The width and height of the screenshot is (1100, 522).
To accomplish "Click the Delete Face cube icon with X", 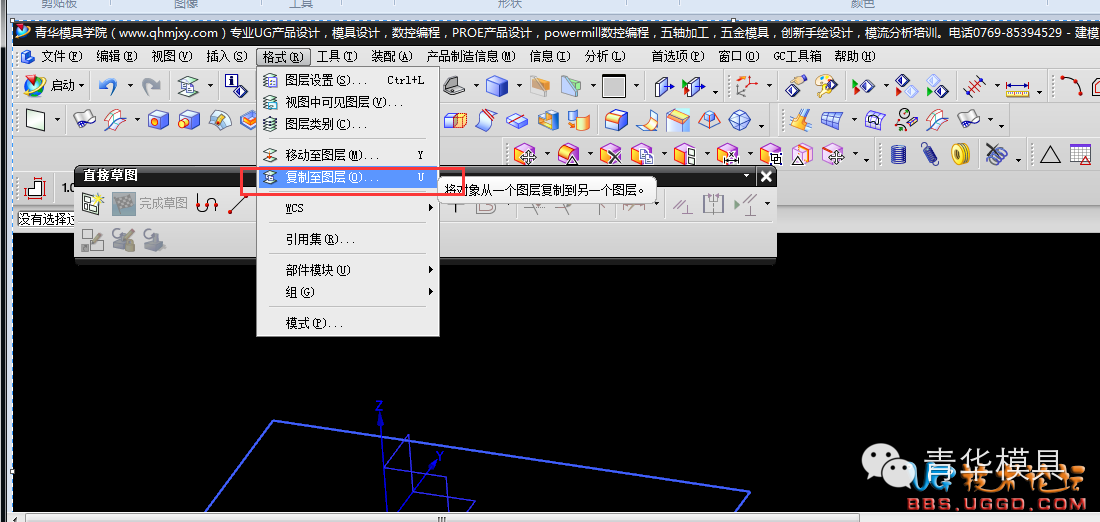I will 610,154.
